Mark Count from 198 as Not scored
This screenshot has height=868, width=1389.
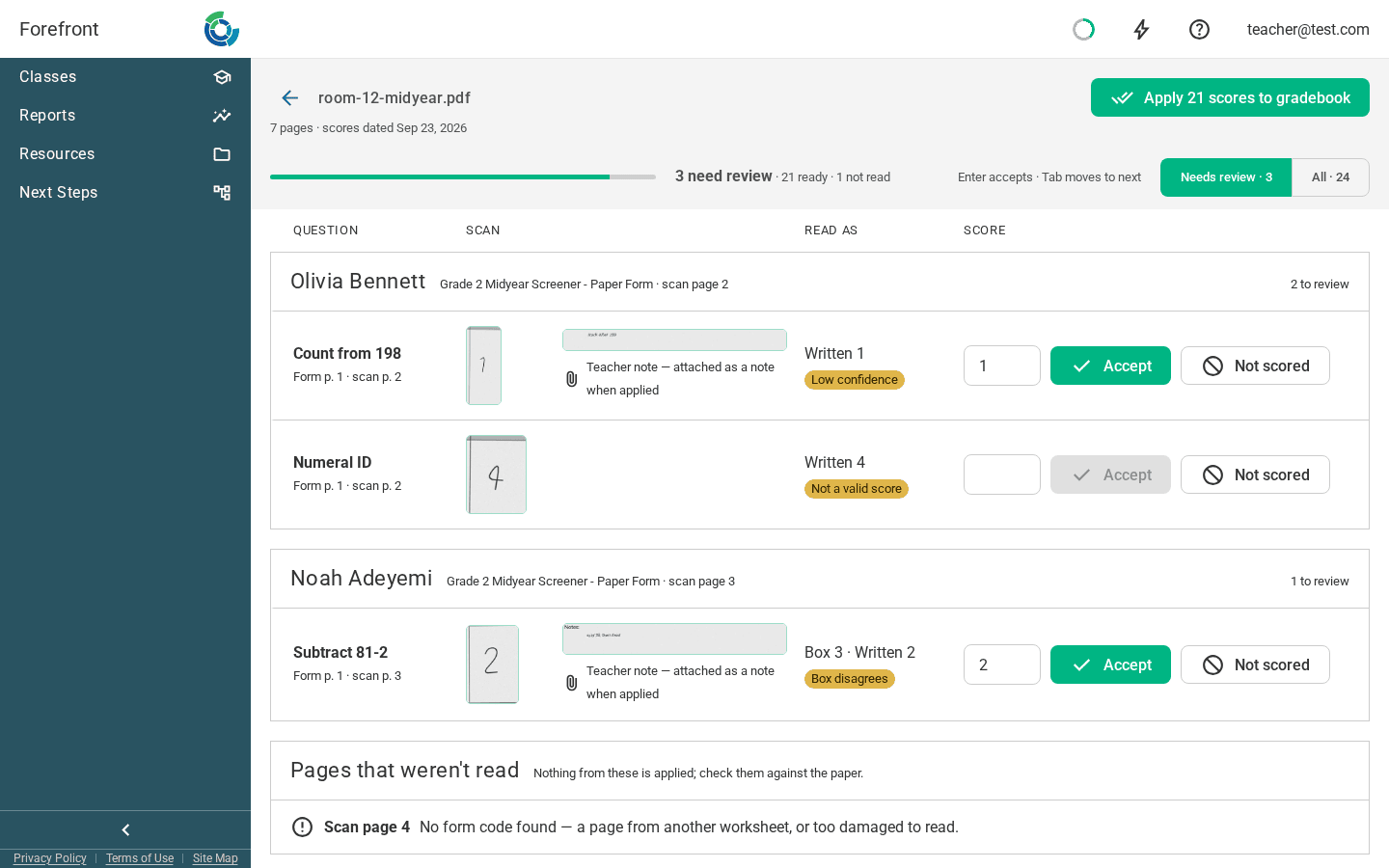1255,366
